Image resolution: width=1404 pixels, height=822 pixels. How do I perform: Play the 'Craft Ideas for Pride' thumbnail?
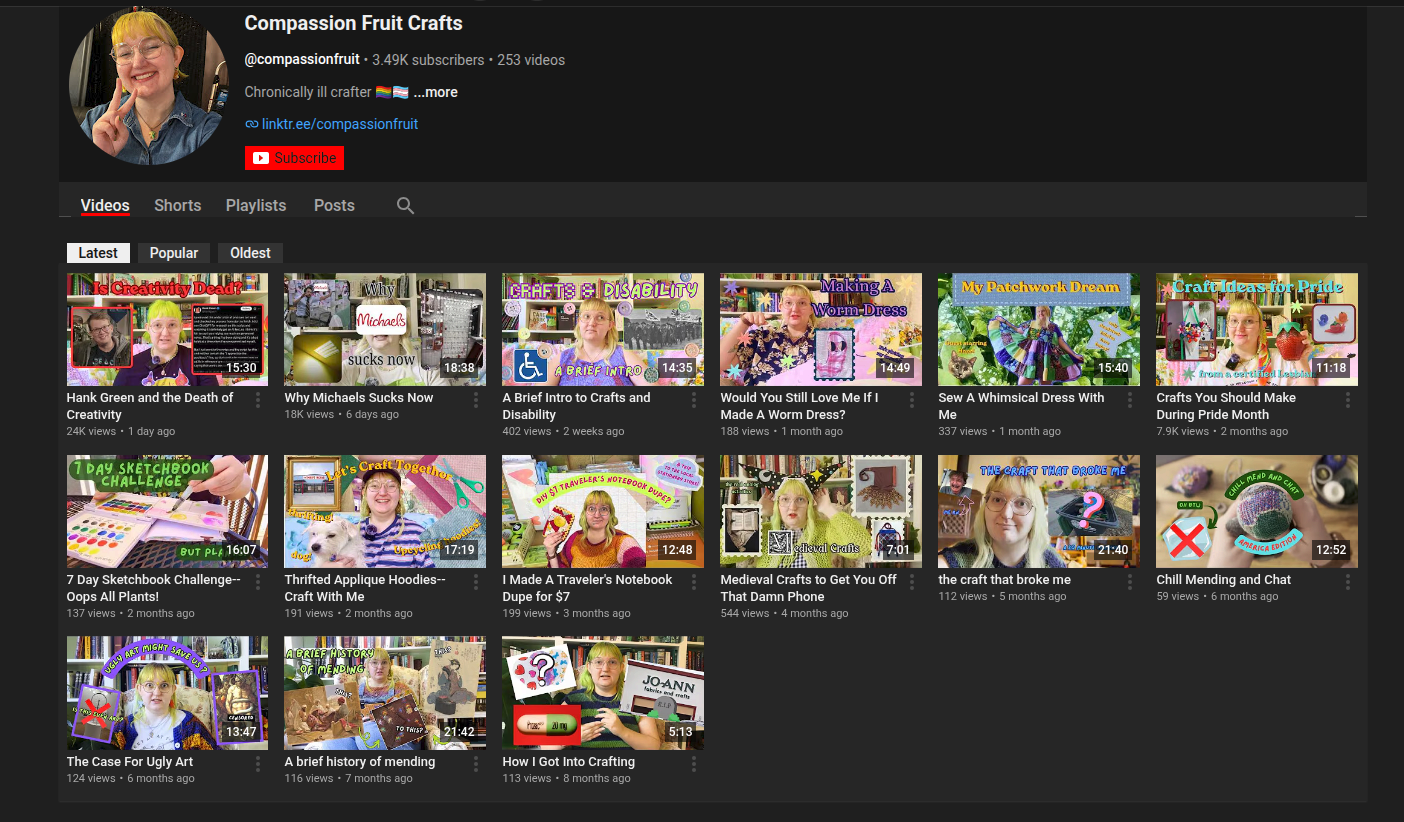(1257, 330)
